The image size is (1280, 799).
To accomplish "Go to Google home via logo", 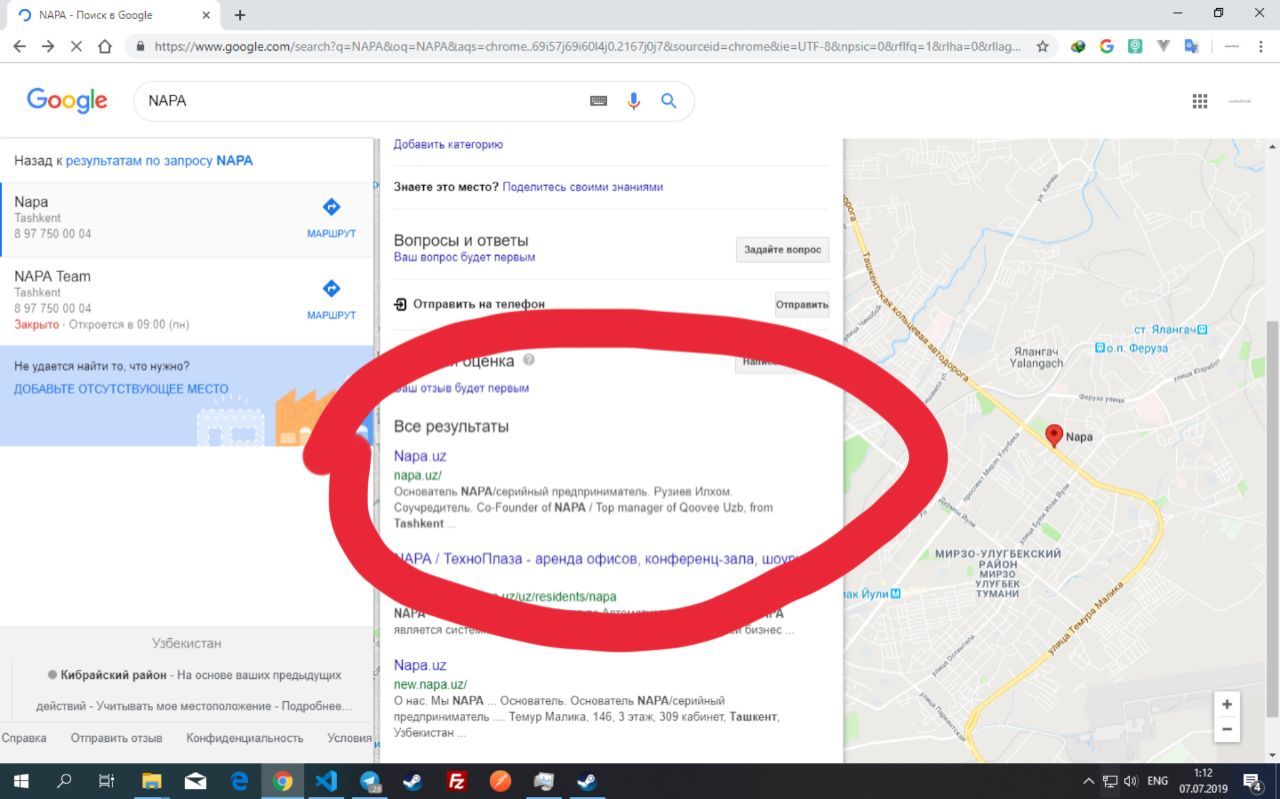I will click(67, 100).
